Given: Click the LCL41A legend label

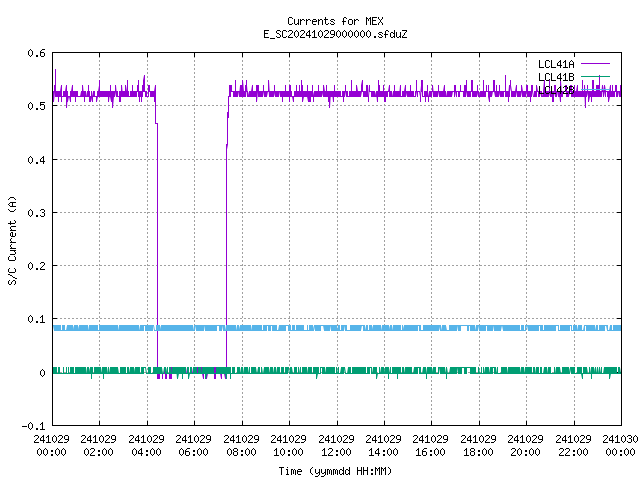Looking at the screenshot, I should (556, 64).
